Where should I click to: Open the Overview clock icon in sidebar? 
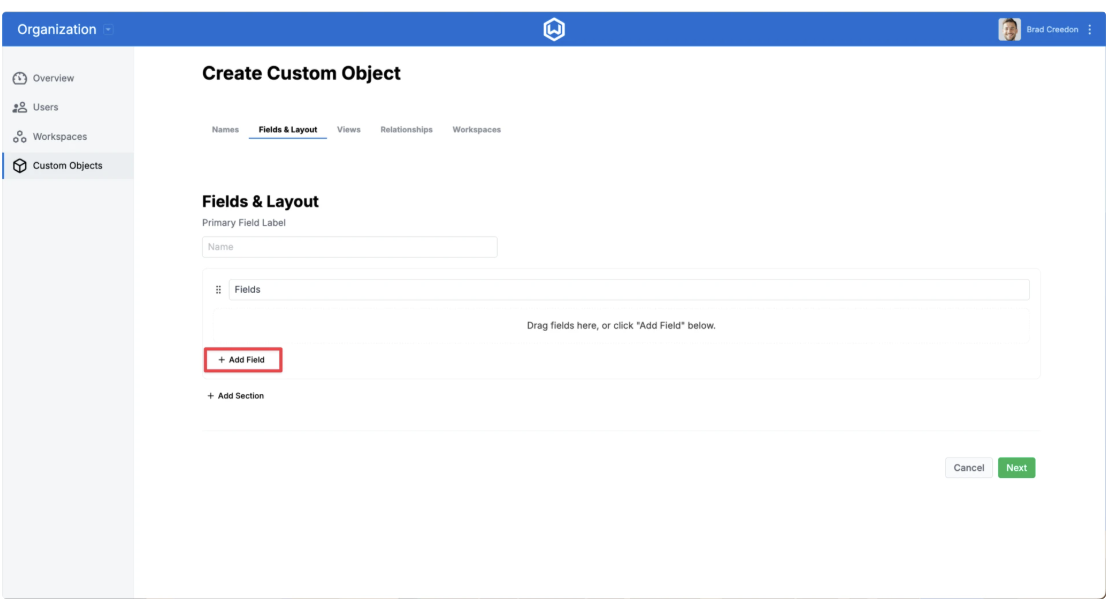pos(20,78)
